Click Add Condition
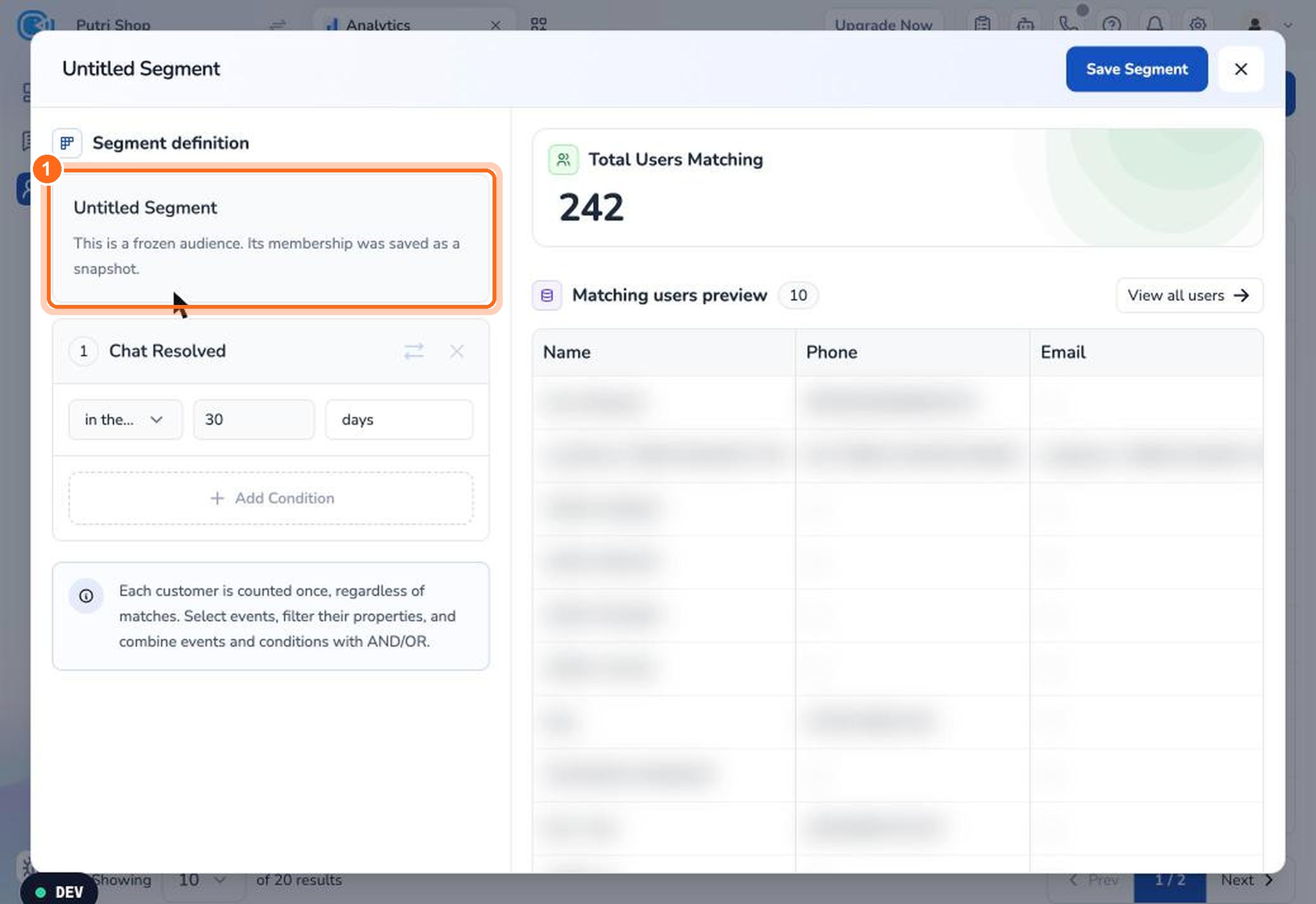The width and height of the screenshot is (1316, 904). click(x=271, y=498)
